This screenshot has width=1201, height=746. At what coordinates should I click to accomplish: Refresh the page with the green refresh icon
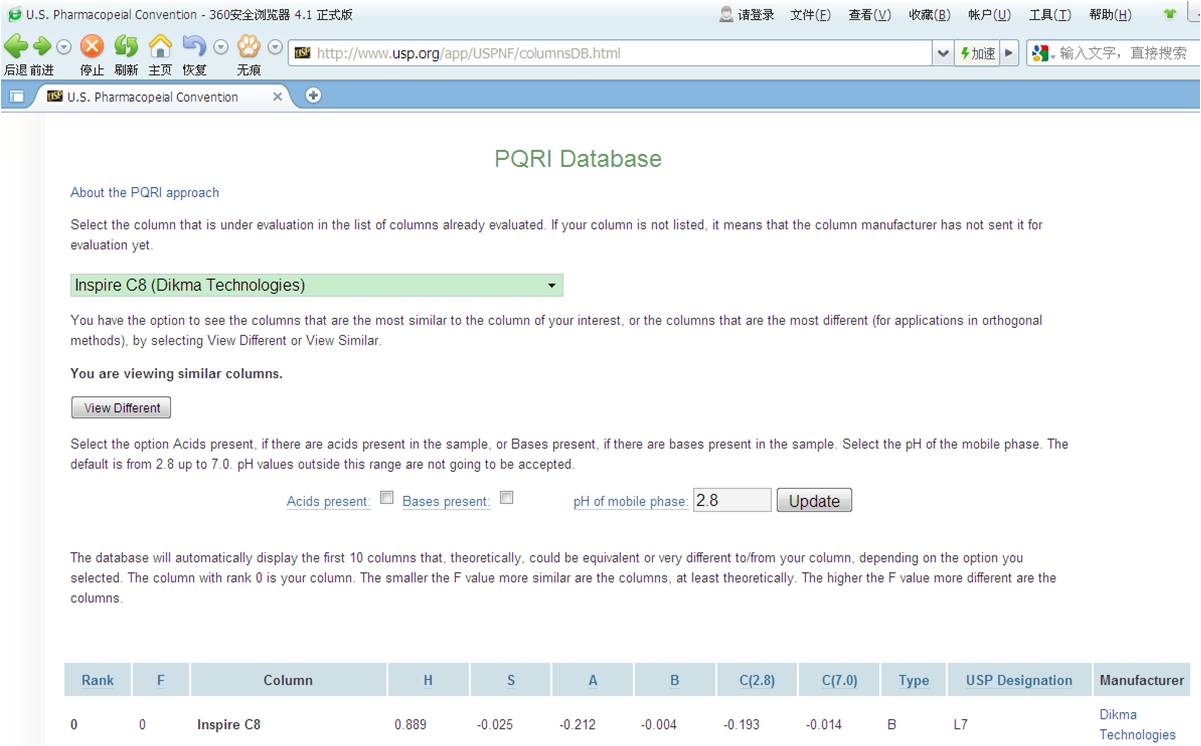tap(126, 46)
